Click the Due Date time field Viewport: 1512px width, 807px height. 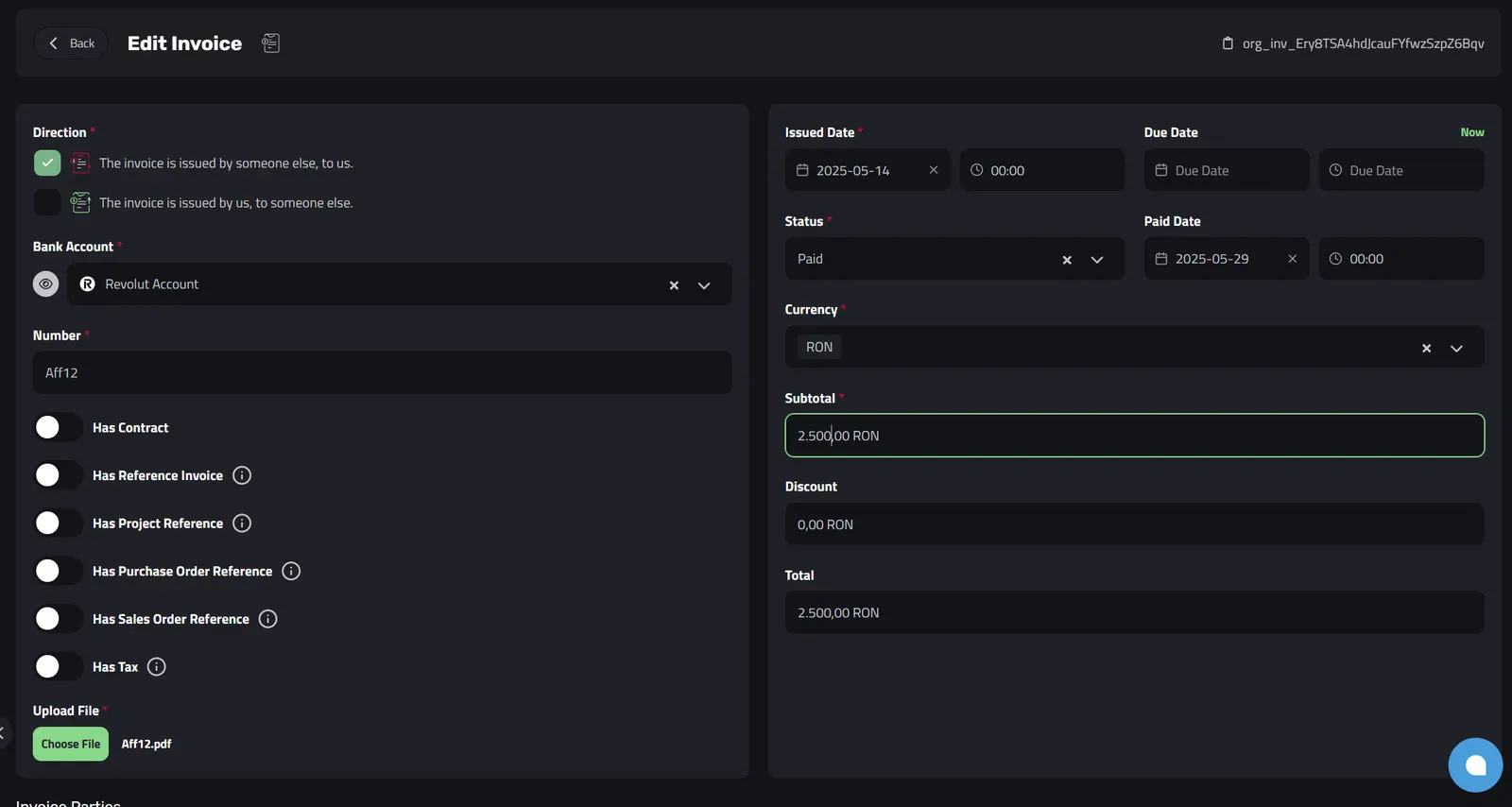1401,170
